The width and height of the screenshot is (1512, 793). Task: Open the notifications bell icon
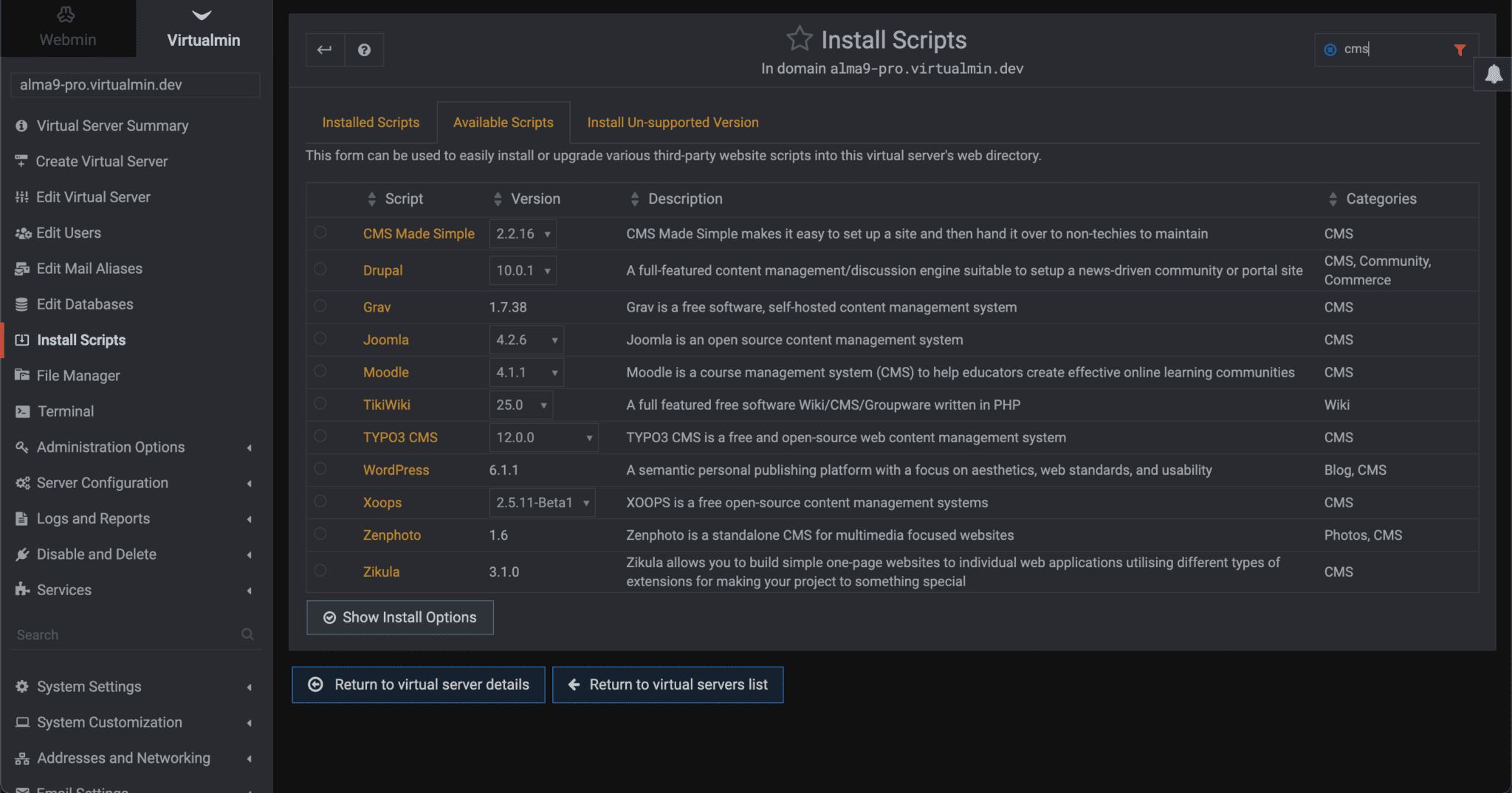point(1493,74)
